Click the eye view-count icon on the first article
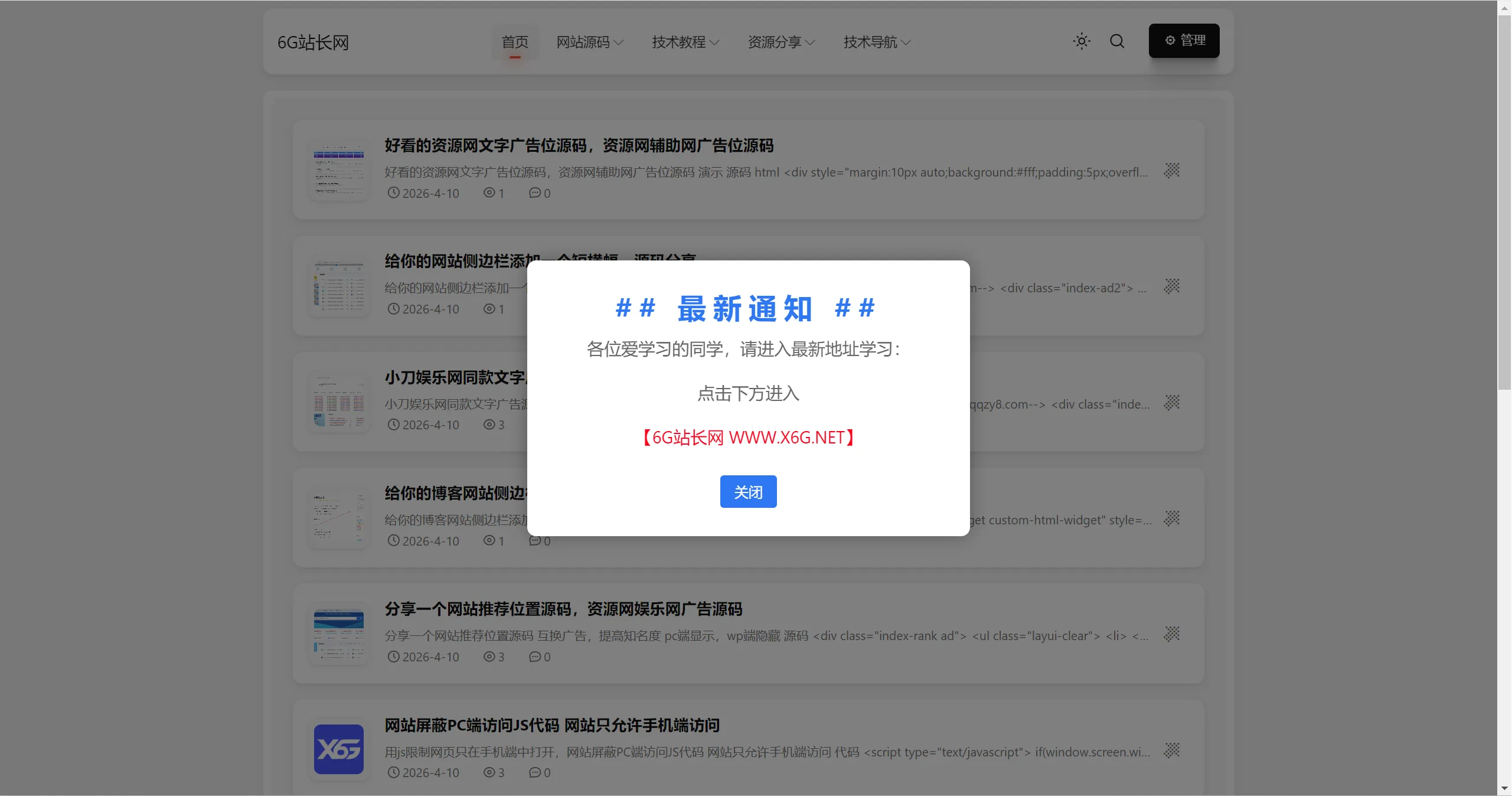This screenshot has width=1512, height=796. 489,193
